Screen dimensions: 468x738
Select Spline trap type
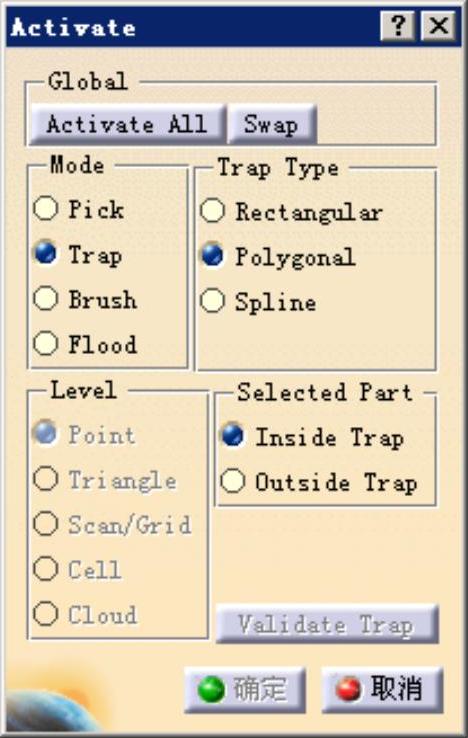(212, 300)
